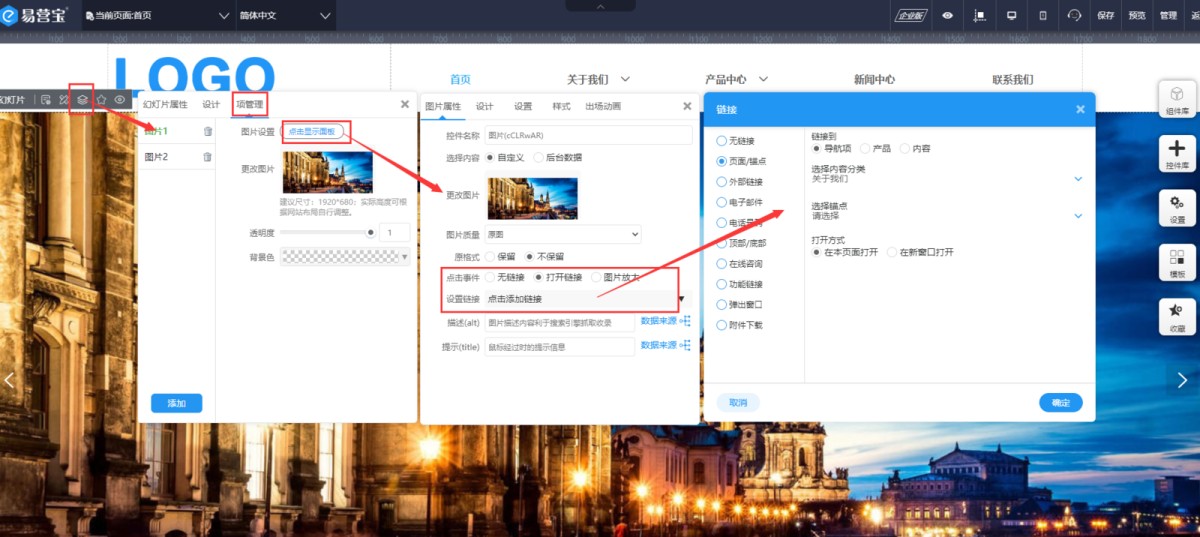Select 图片放大 click event option
The image size is (1200, 537).
(x=597, y=277)
